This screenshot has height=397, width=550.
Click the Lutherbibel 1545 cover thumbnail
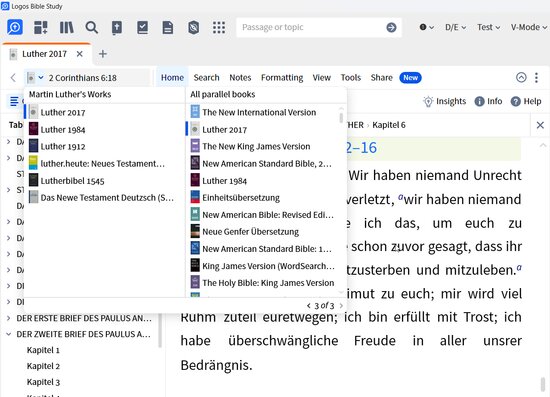[33, 181]
